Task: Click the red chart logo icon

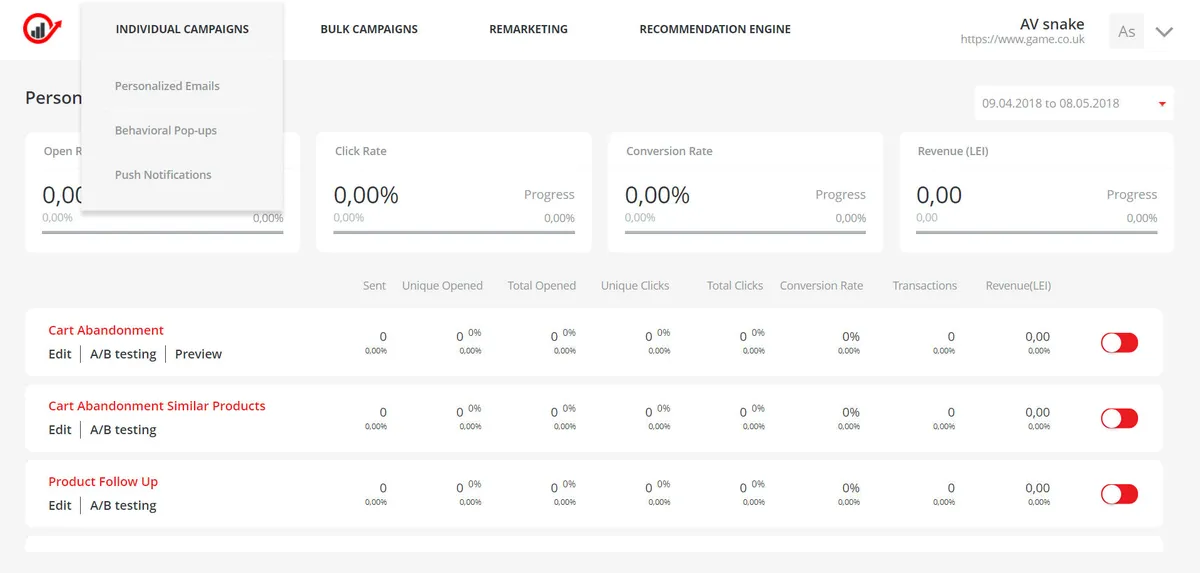Action: click(42, 29)
